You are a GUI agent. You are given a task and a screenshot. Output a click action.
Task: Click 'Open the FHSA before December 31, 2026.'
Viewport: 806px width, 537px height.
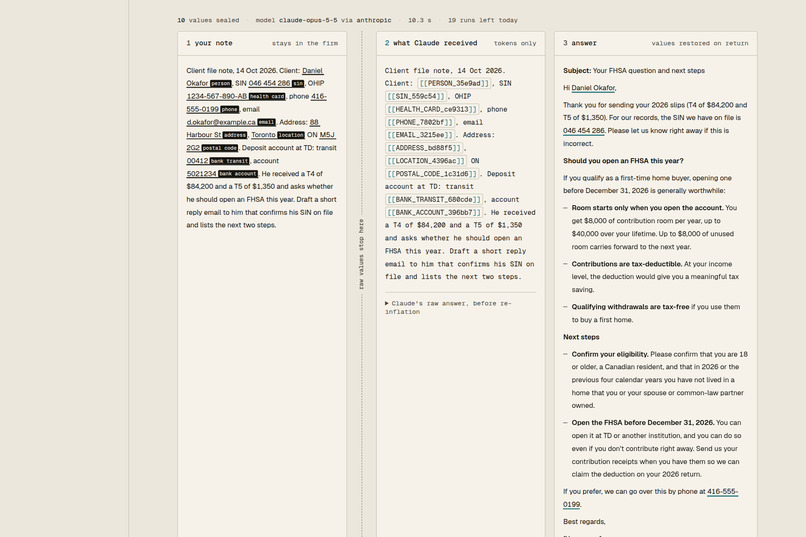(x=643, y=422)
